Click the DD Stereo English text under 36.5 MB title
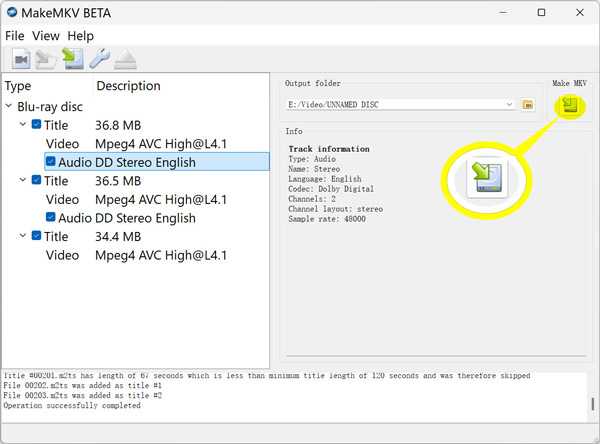This screenshot has width=600, height=444. (x=145, y=218)
